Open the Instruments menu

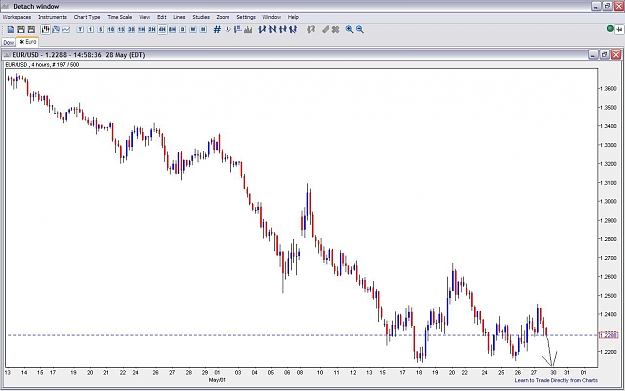click(x=52, y=17)
